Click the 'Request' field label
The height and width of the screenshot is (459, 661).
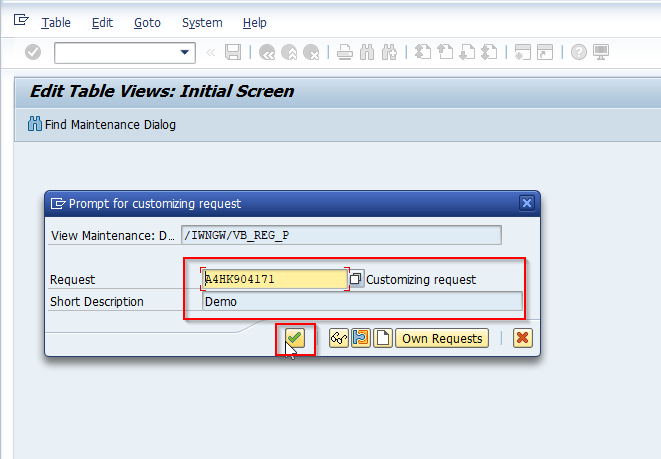[x=73, y=279]
